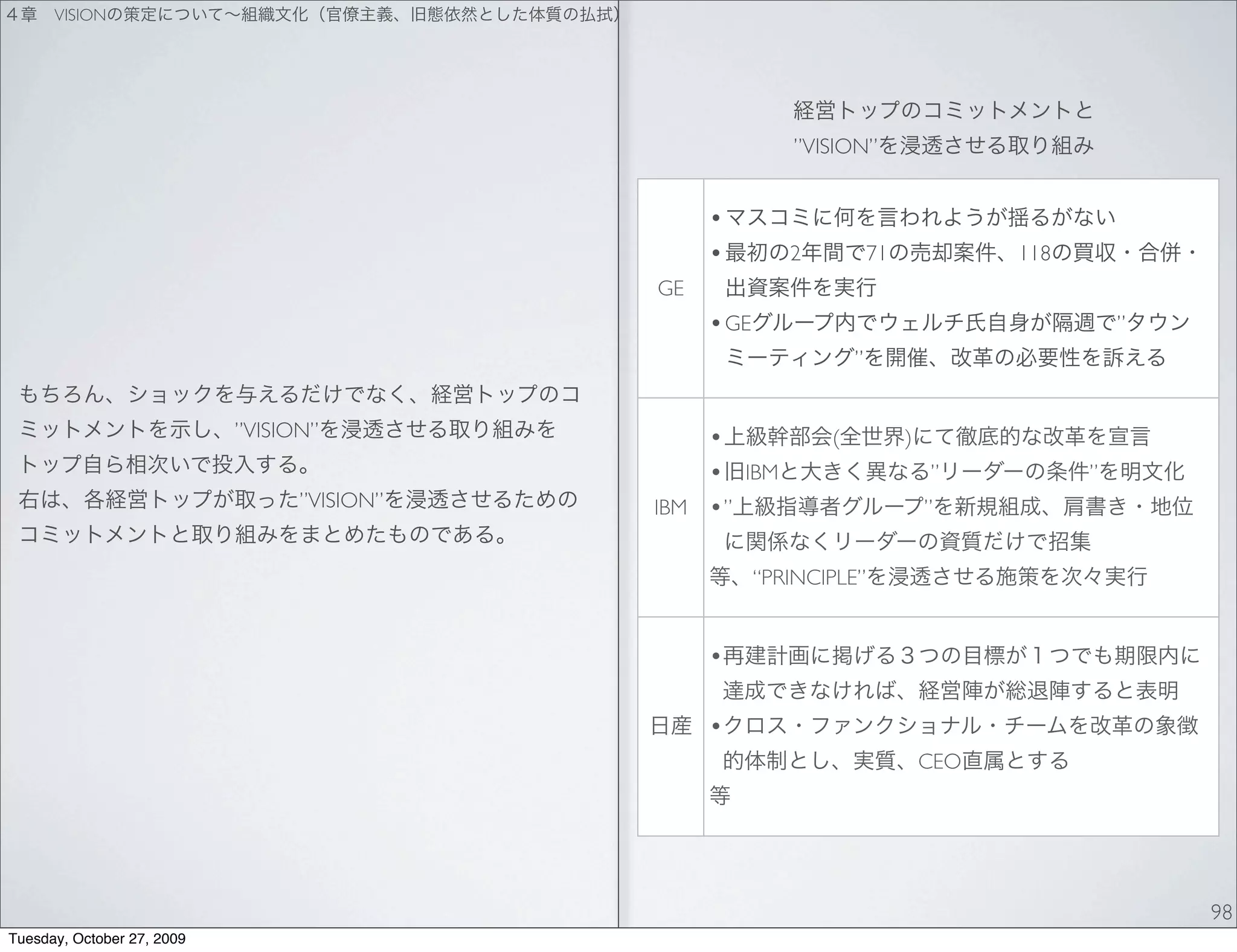Click the chapter 4 VISION header title

coord(311,14)
